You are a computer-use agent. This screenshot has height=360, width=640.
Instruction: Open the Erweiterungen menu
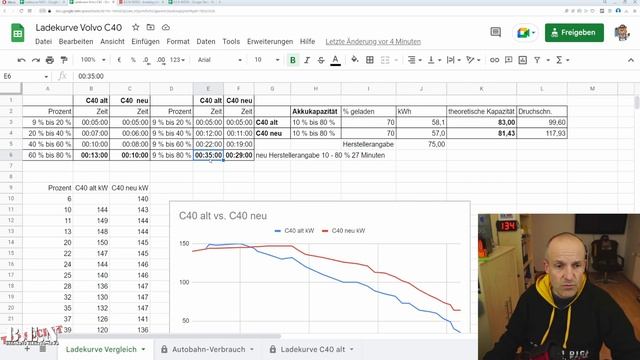pyautogui.click(x=270, y=42)
